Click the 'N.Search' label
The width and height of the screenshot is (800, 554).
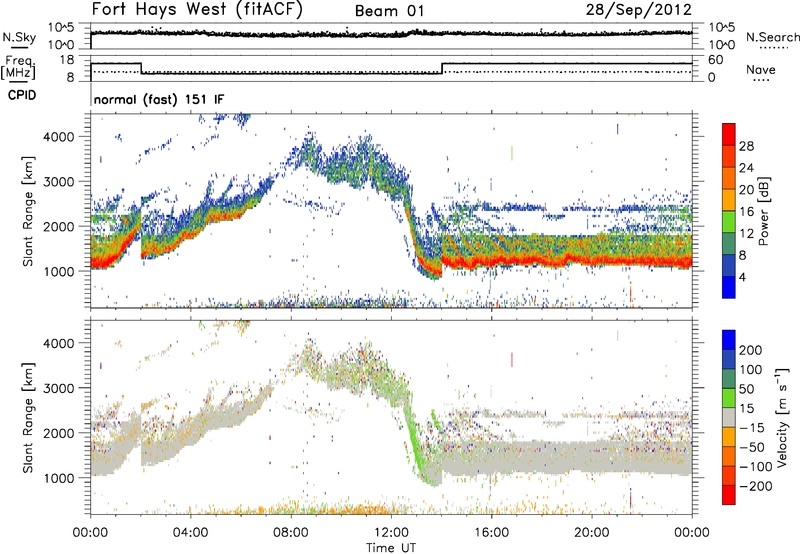coord(772,37)
